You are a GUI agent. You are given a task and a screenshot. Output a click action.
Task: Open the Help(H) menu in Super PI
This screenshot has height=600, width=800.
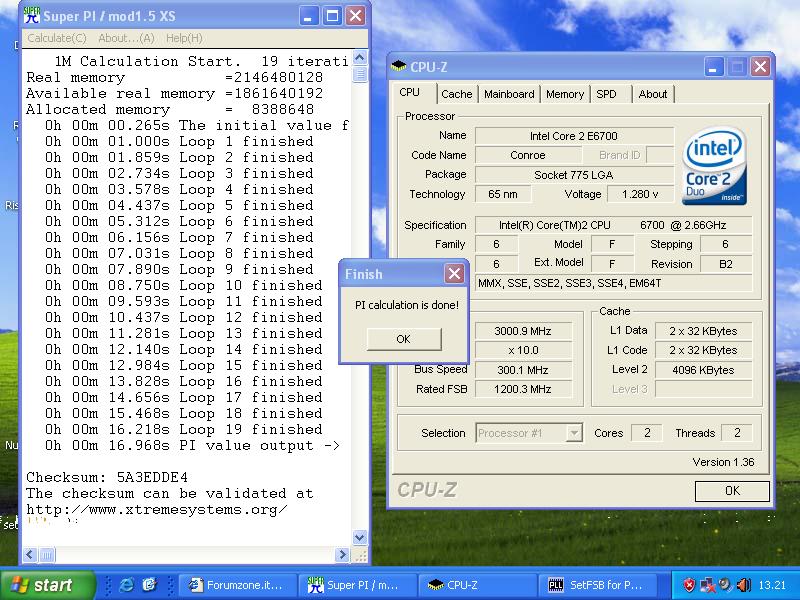click(x=184, y=38)
